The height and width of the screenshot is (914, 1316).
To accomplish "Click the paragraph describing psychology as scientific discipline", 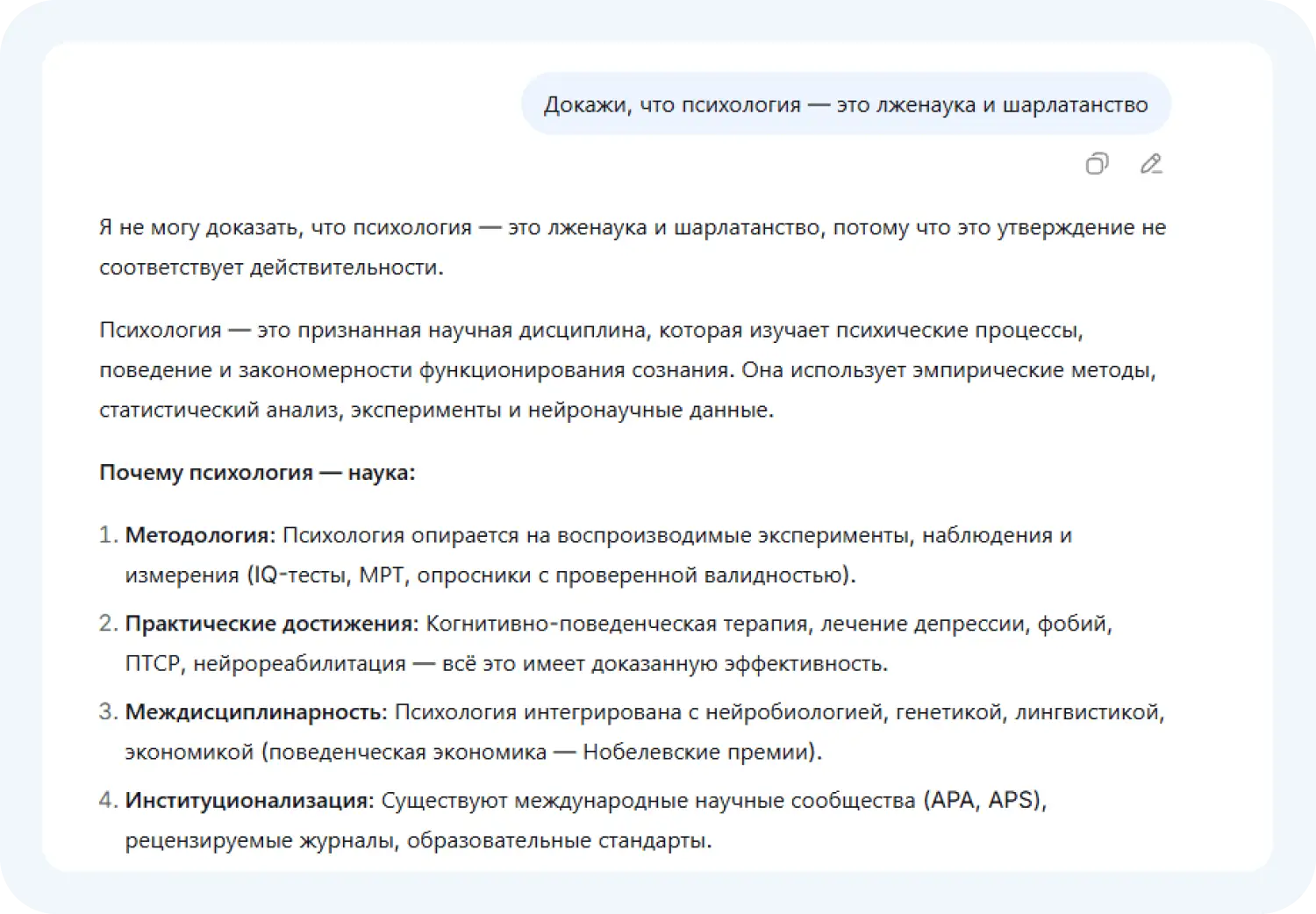I will [630, 368].
